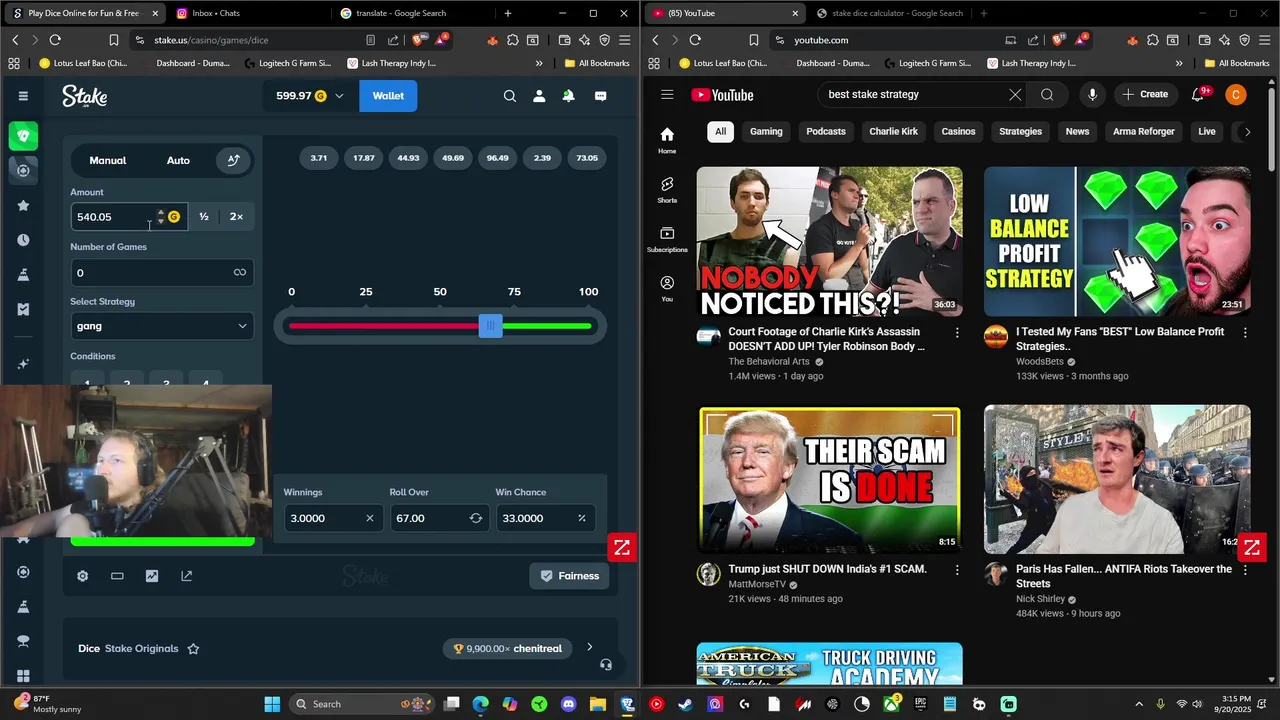Double the bet amount with 2×
The width and height of the screenshot is (1280, 720).
point(236,217)
